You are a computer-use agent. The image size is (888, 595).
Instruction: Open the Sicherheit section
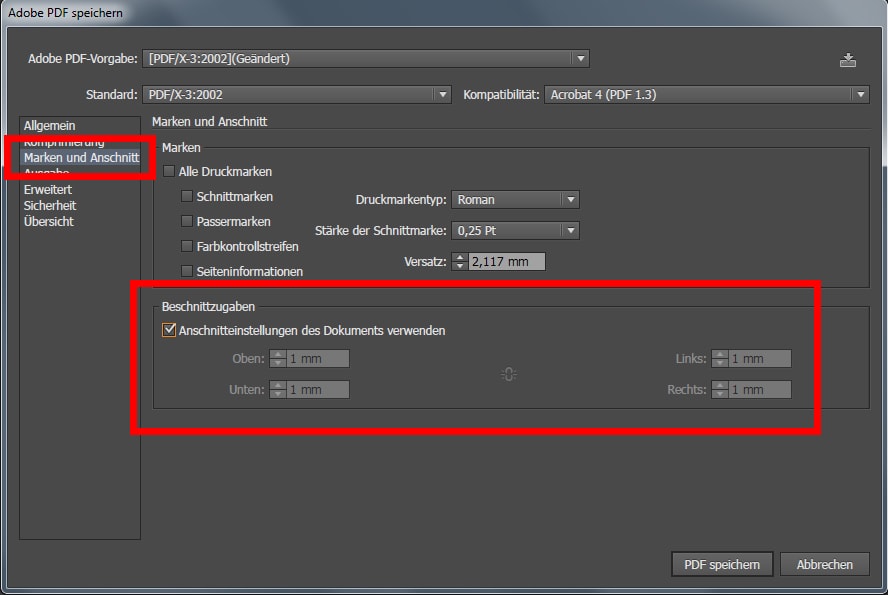(49, 205)
